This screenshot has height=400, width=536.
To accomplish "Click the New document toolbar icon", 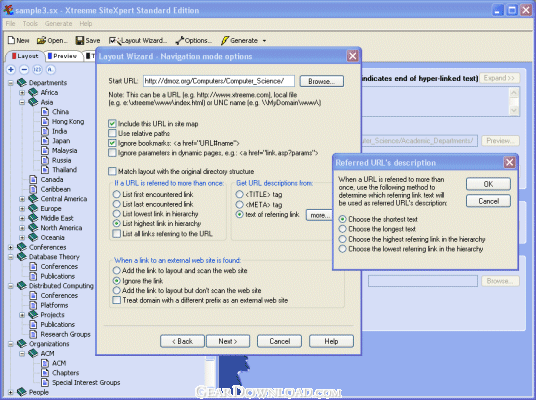I will click(12, 40).
